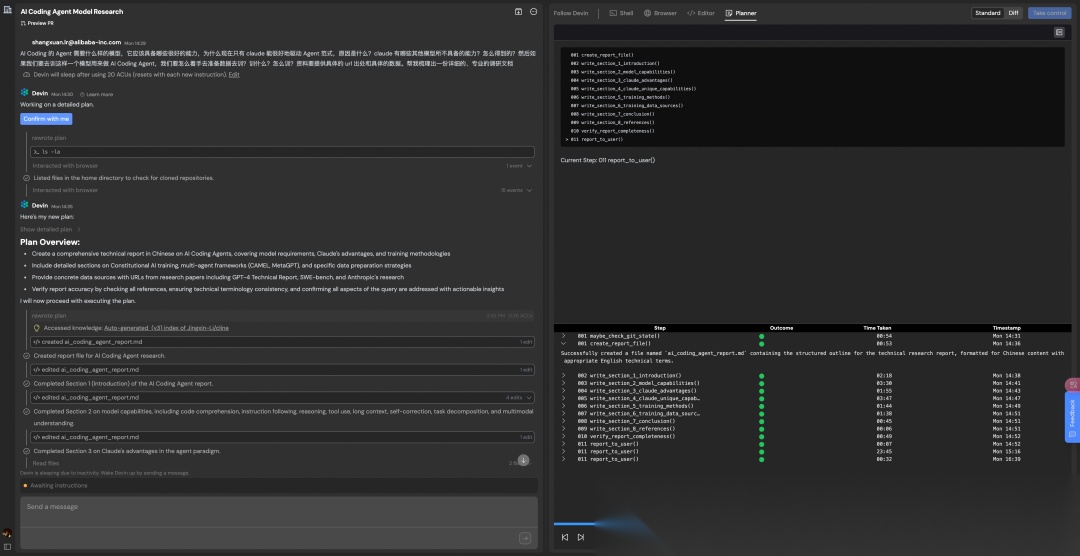The width and height of the screenshot is (1080, 556).
Task: Open the 'created ai_coding_agent_report.md' file block
Action: (x=282, y=342)
